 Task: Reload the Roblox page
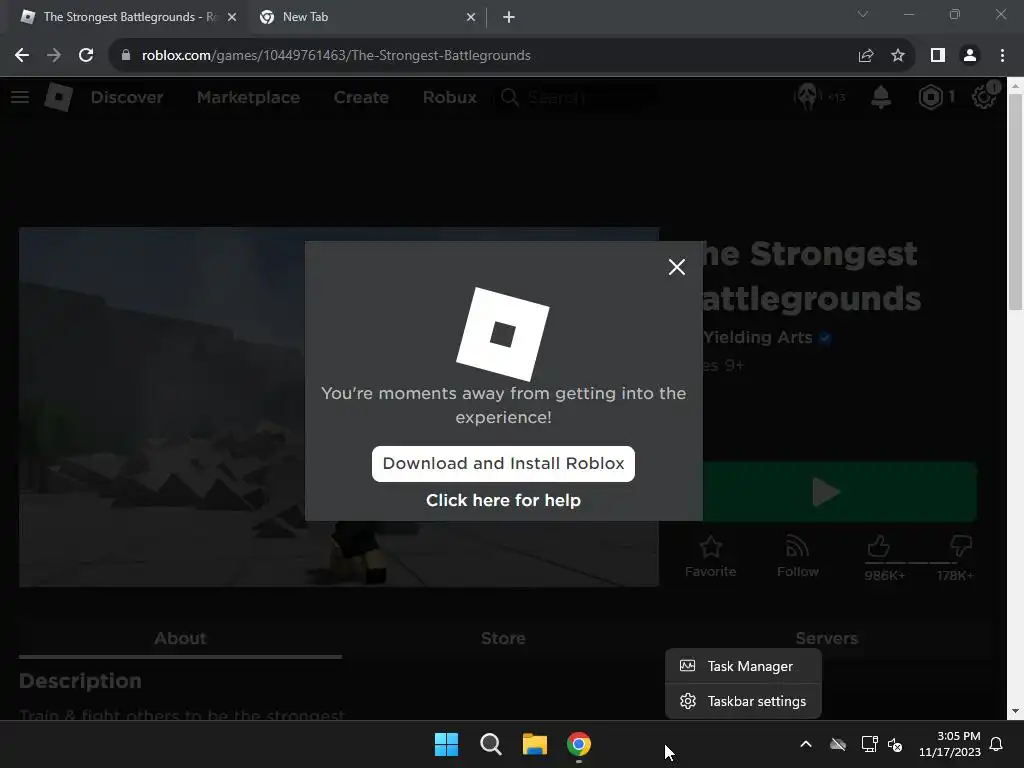pos(86,56)
